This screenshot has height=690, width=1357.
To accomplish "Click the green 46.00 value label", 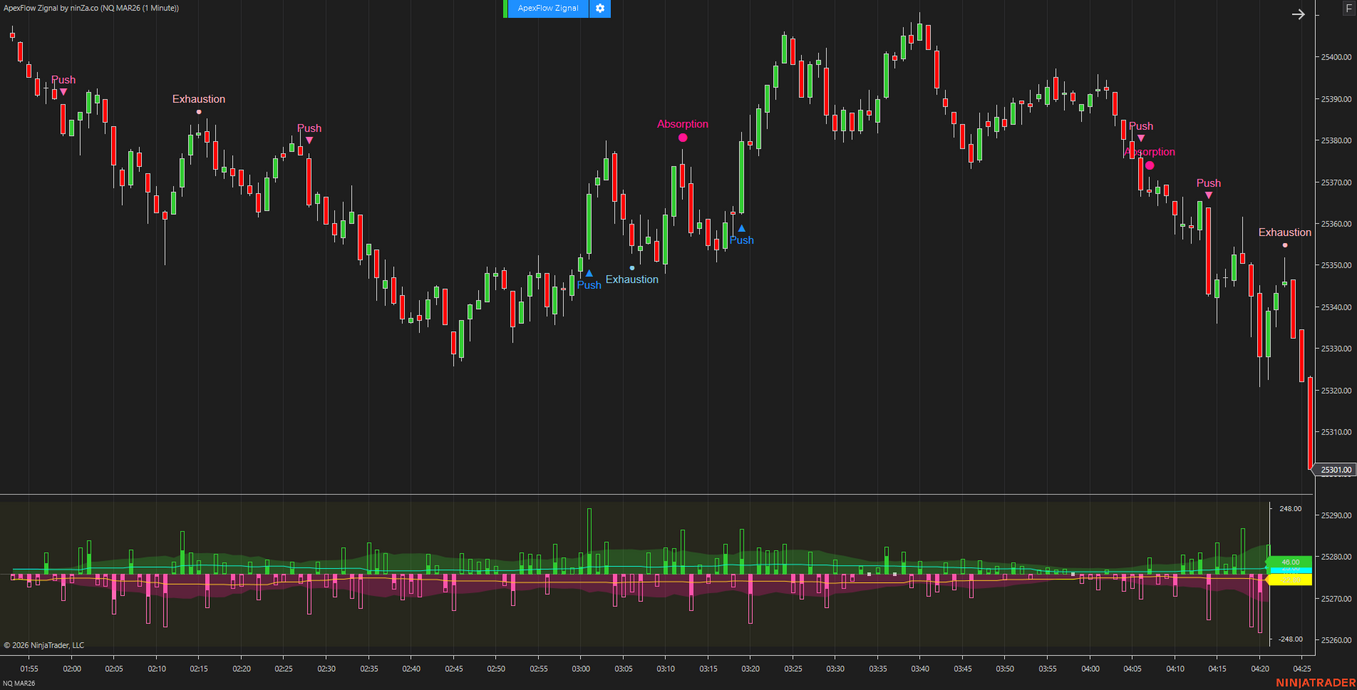I will tap(1290, 562).
